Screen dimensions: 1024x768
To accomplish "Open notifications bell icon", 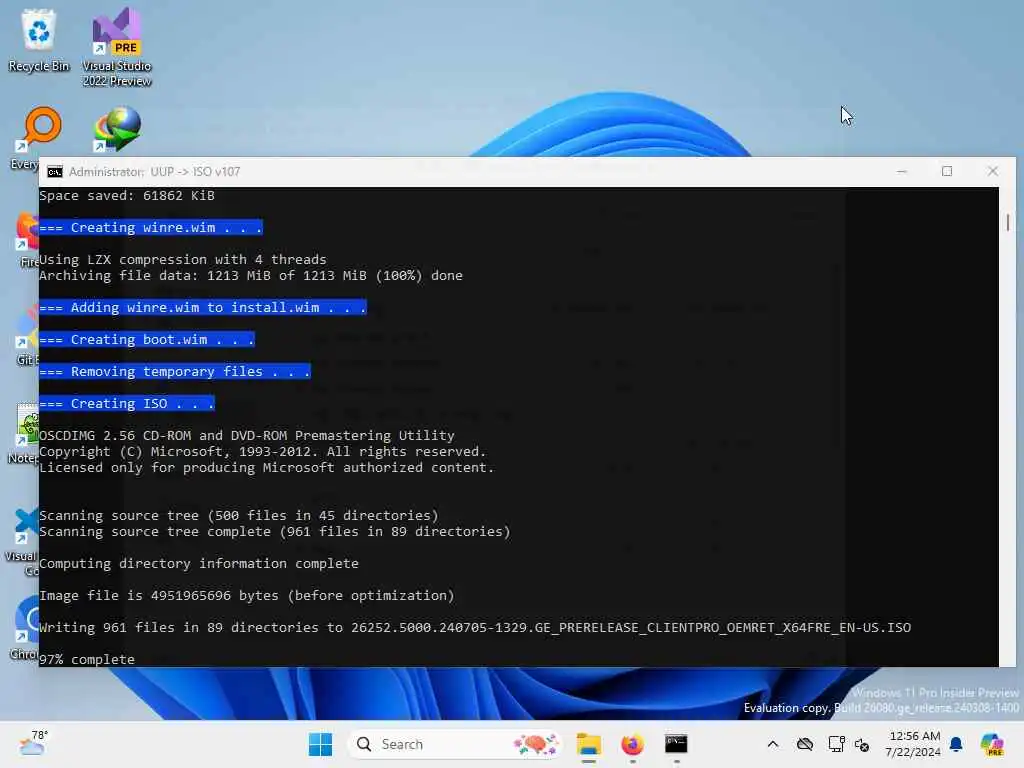I will (x=956, y=744).
